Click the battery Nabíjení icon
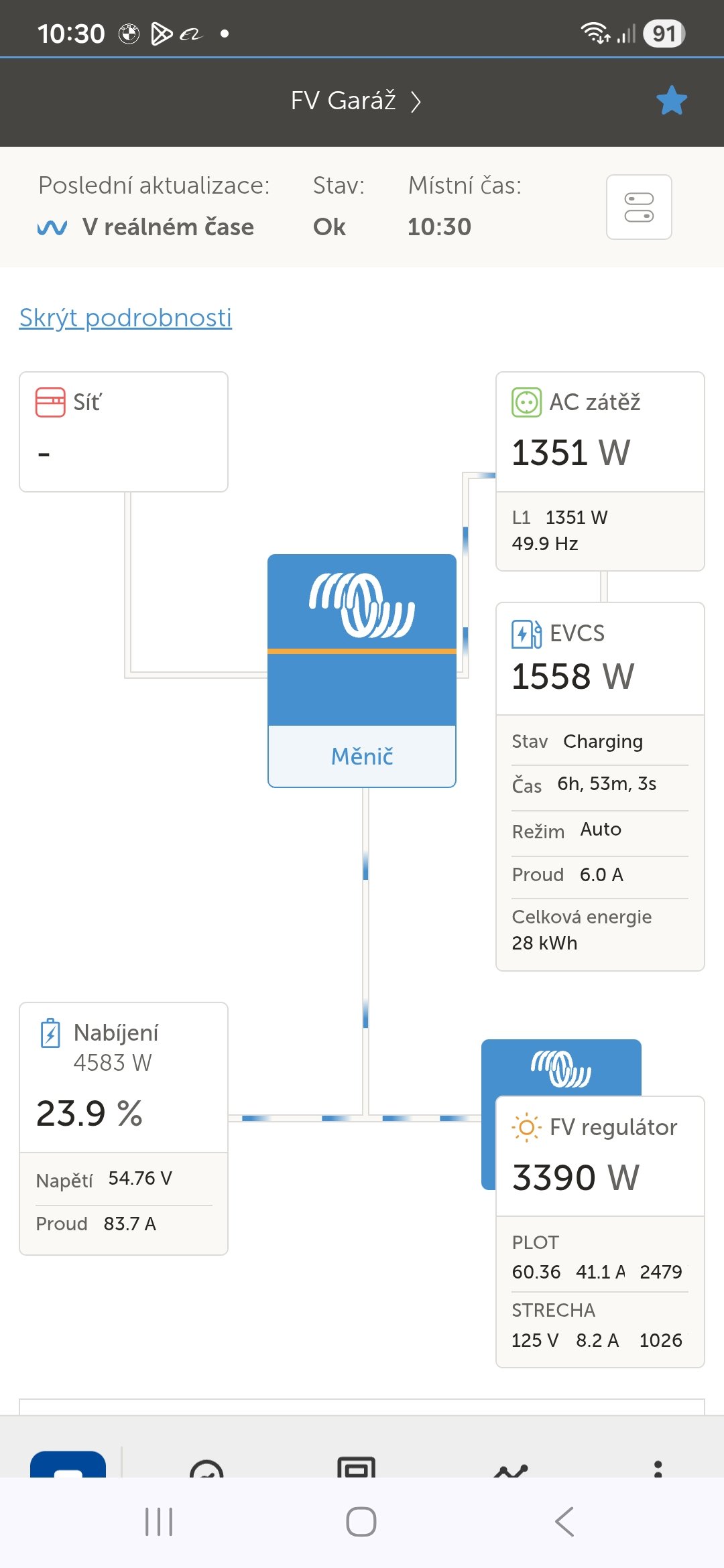The width and height of the screenshot is (724, 1568). 50,1033
